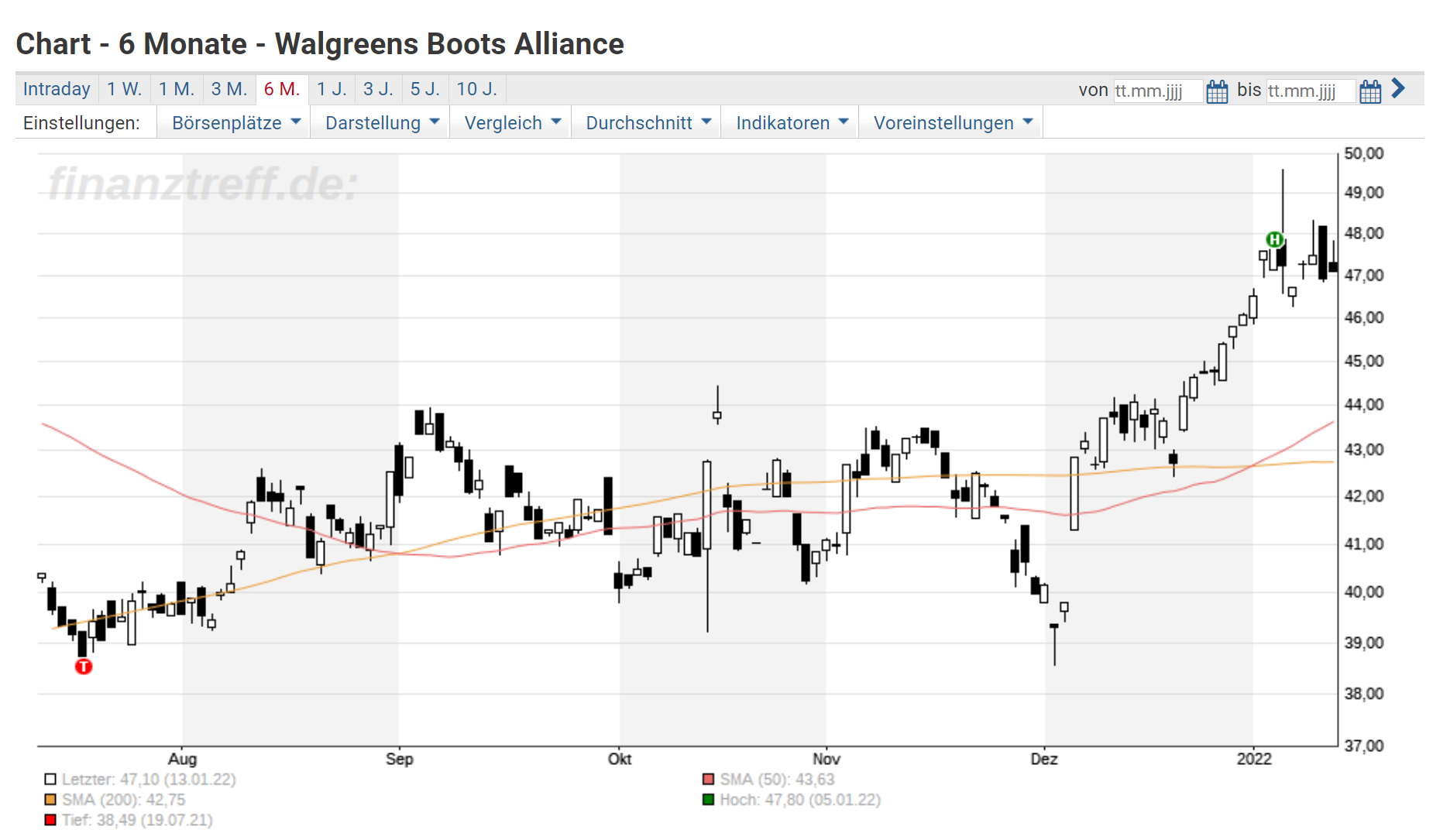This screenshot has width=1433, height=840.
Task: Click 'SMA (200): 42,75' legend text
Action: coord(123,800)
